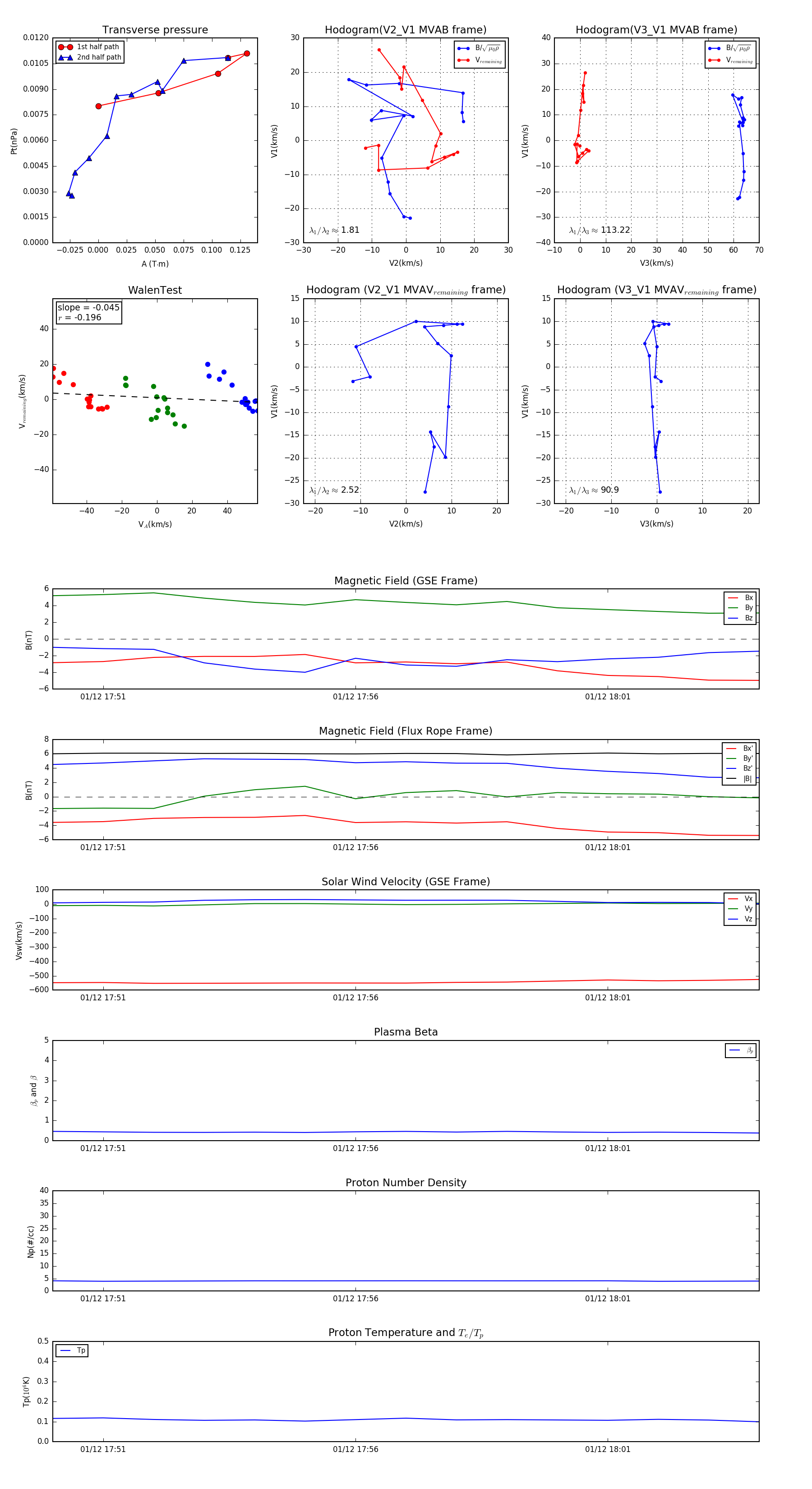Viewport: 812px width, 1489px height.
Task: Click the Magnetic Field (Flux Rope Frame) title
Action: coord(406,731)
